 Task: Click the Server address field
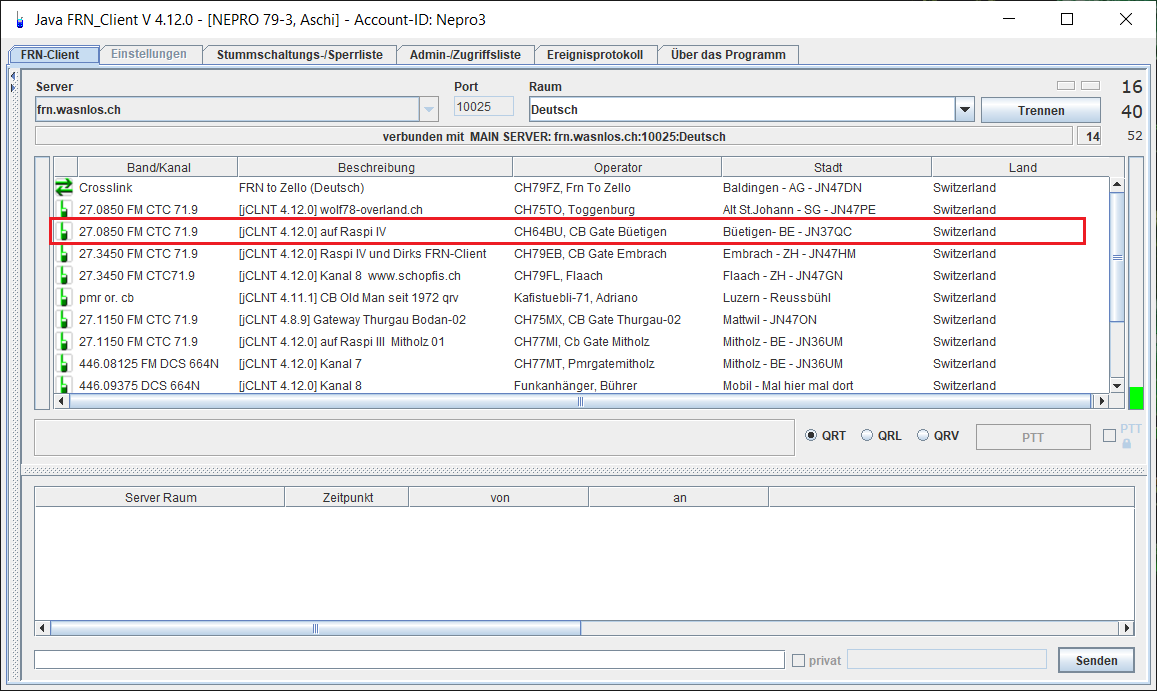click(227, 110)
